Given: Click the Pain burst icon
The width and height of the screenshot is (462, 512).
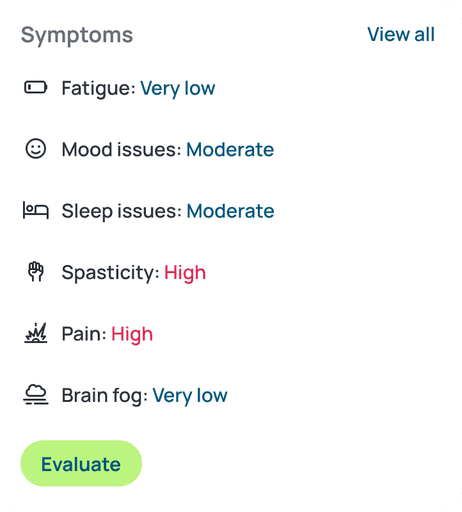Looking at the screenshot, I should pos(36,333).
